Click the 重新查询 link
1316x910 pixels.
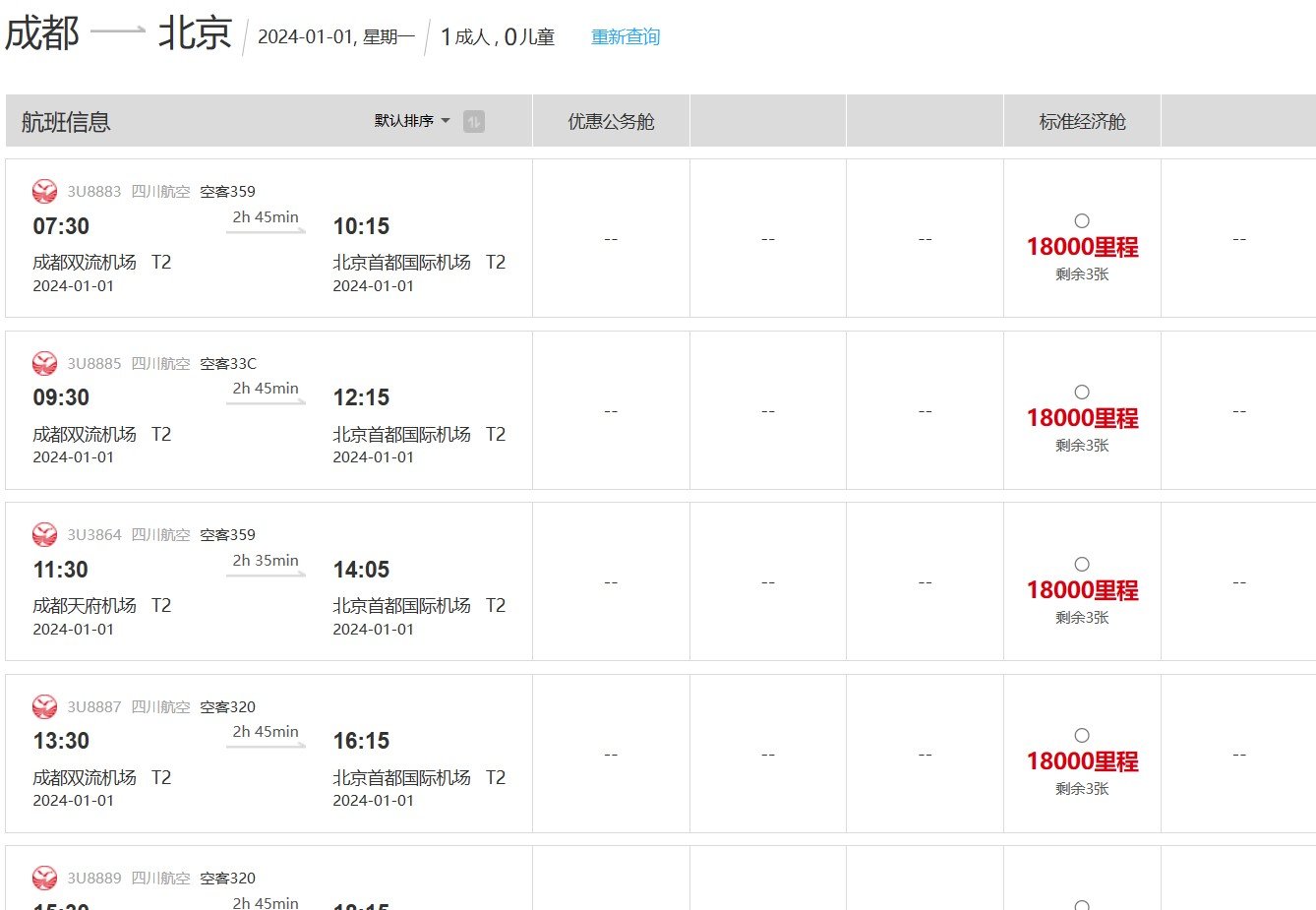pos(626,36)
